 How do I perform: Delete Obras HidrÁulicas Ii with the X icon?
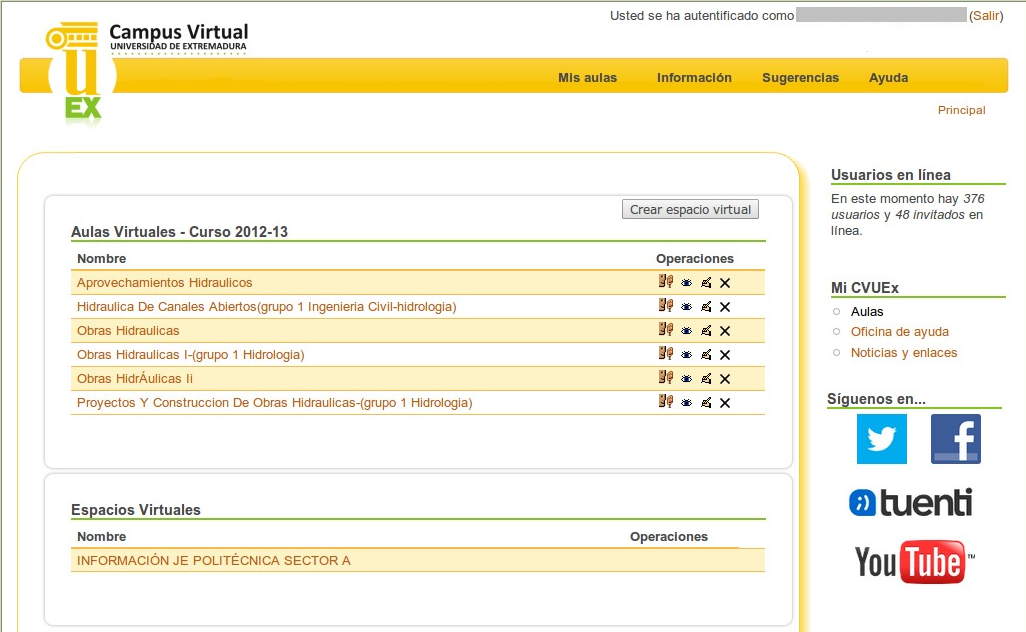[x=725, y=379]
